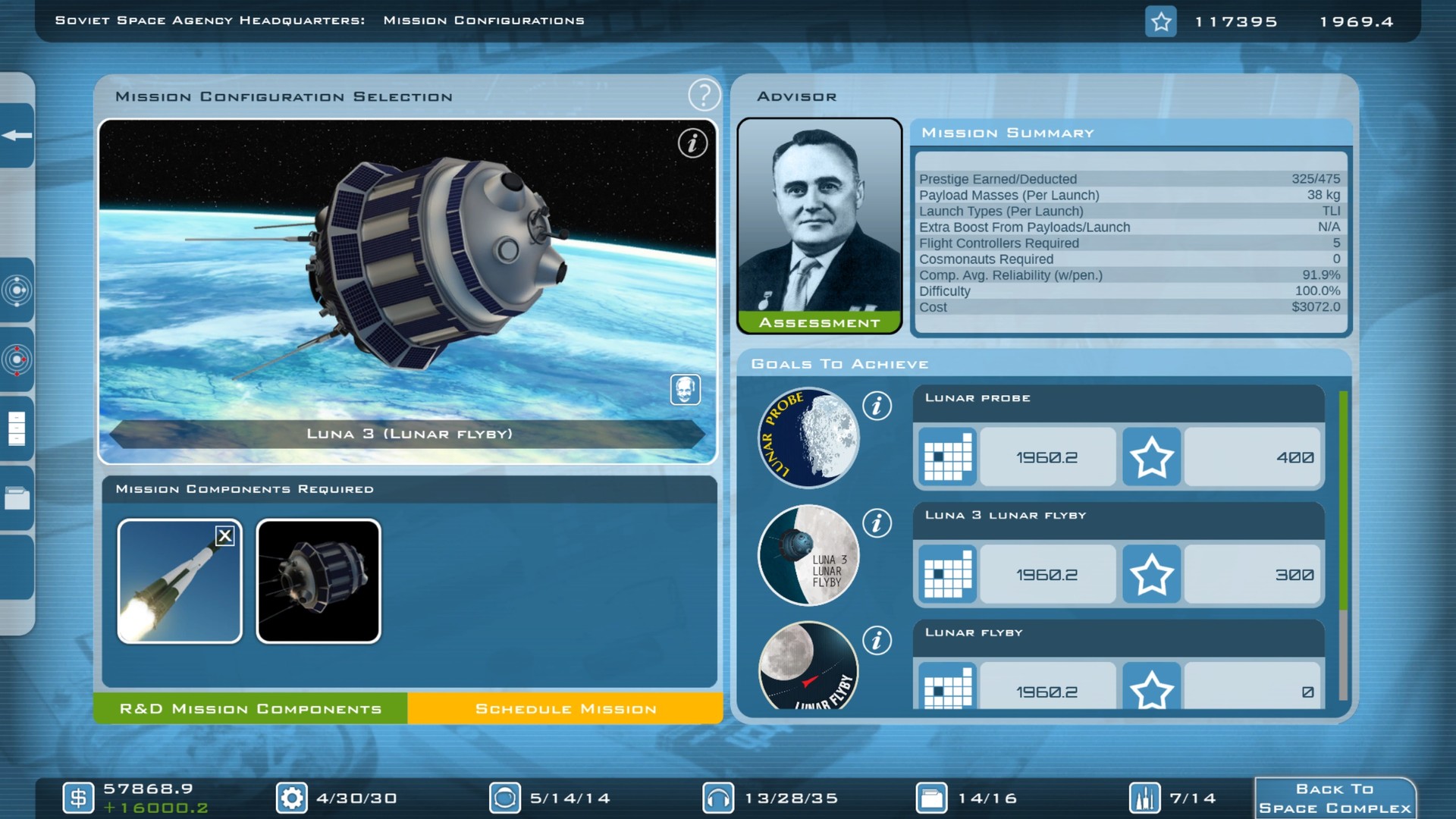Open R&D Mission Components tab
This screenshot has width=1456, height=819.
pyautogui.click(x=250, y=708)
